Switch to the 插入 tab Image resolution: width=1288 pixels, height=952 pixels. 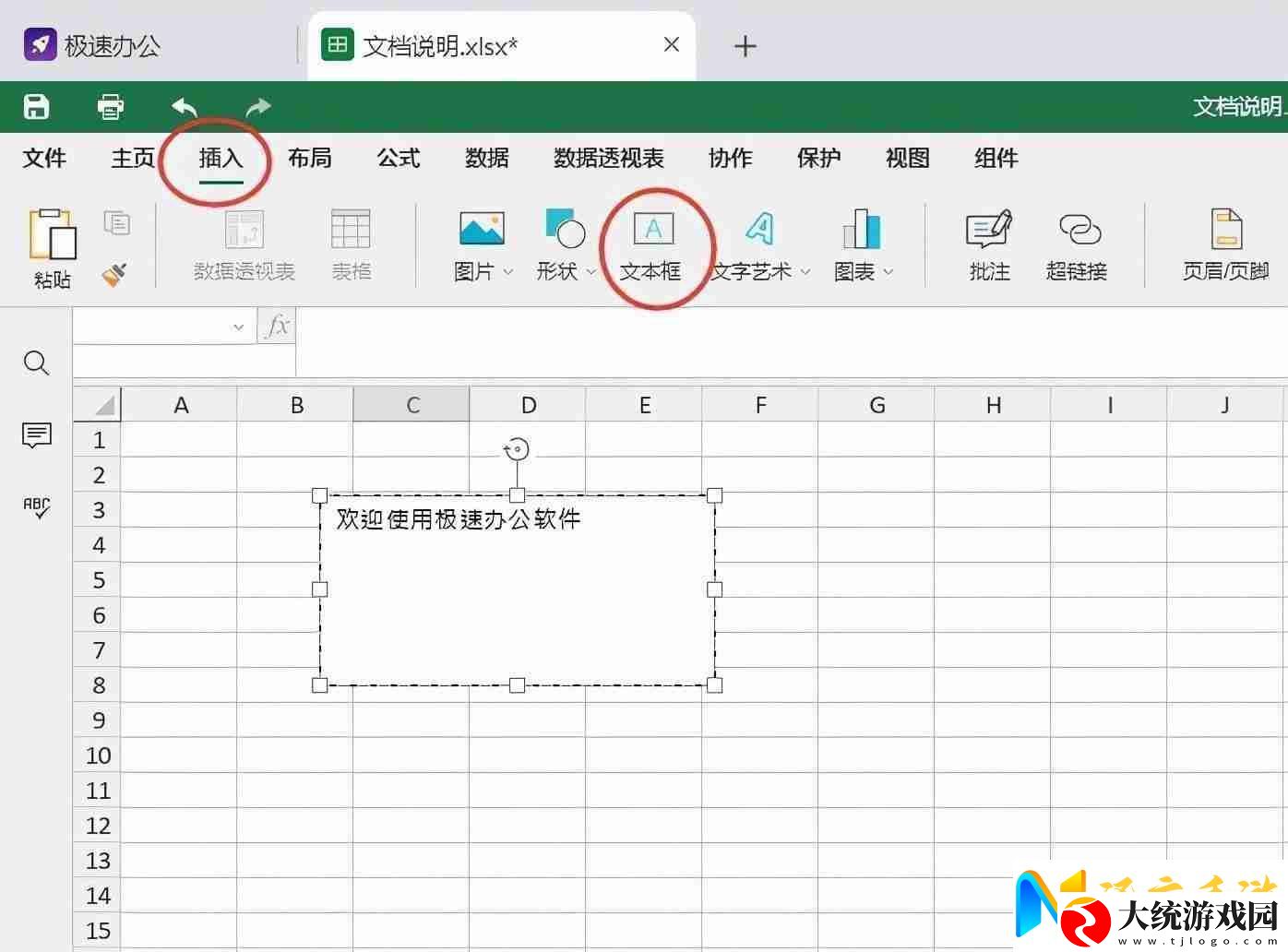click(x=221, y=159)
